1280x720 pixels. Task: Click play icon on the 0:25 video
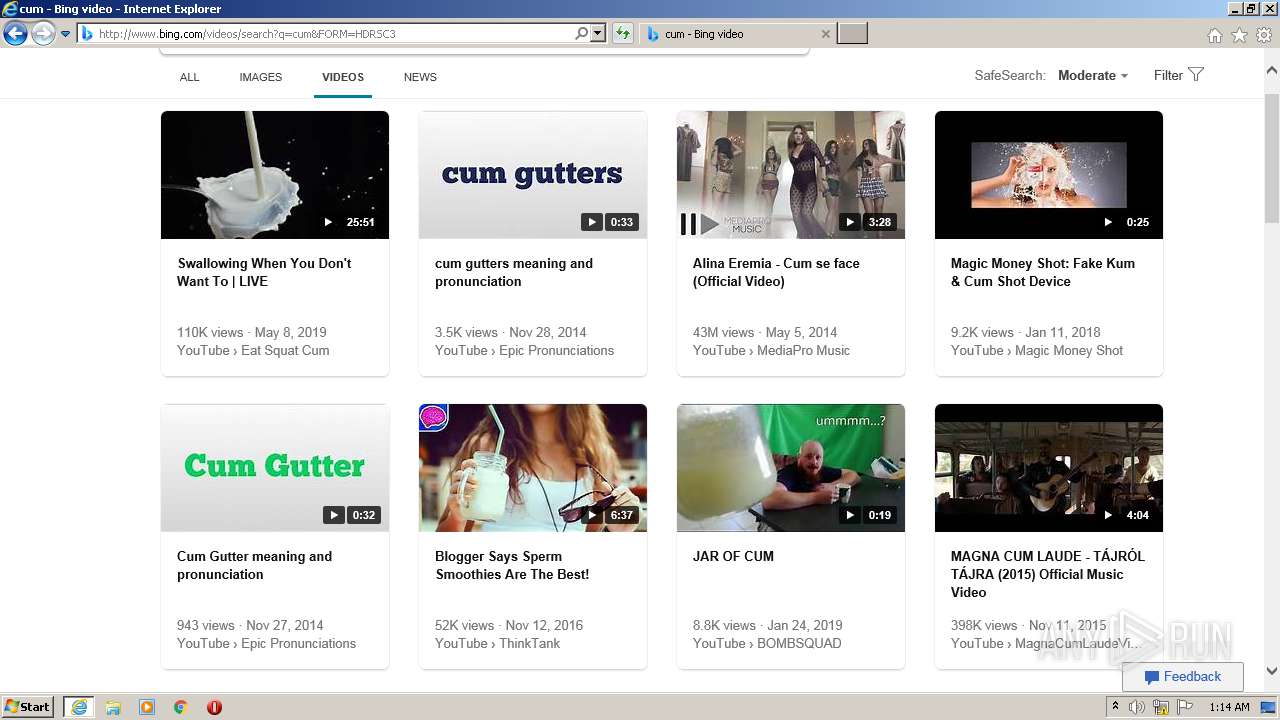click(x=1108, y=222)
